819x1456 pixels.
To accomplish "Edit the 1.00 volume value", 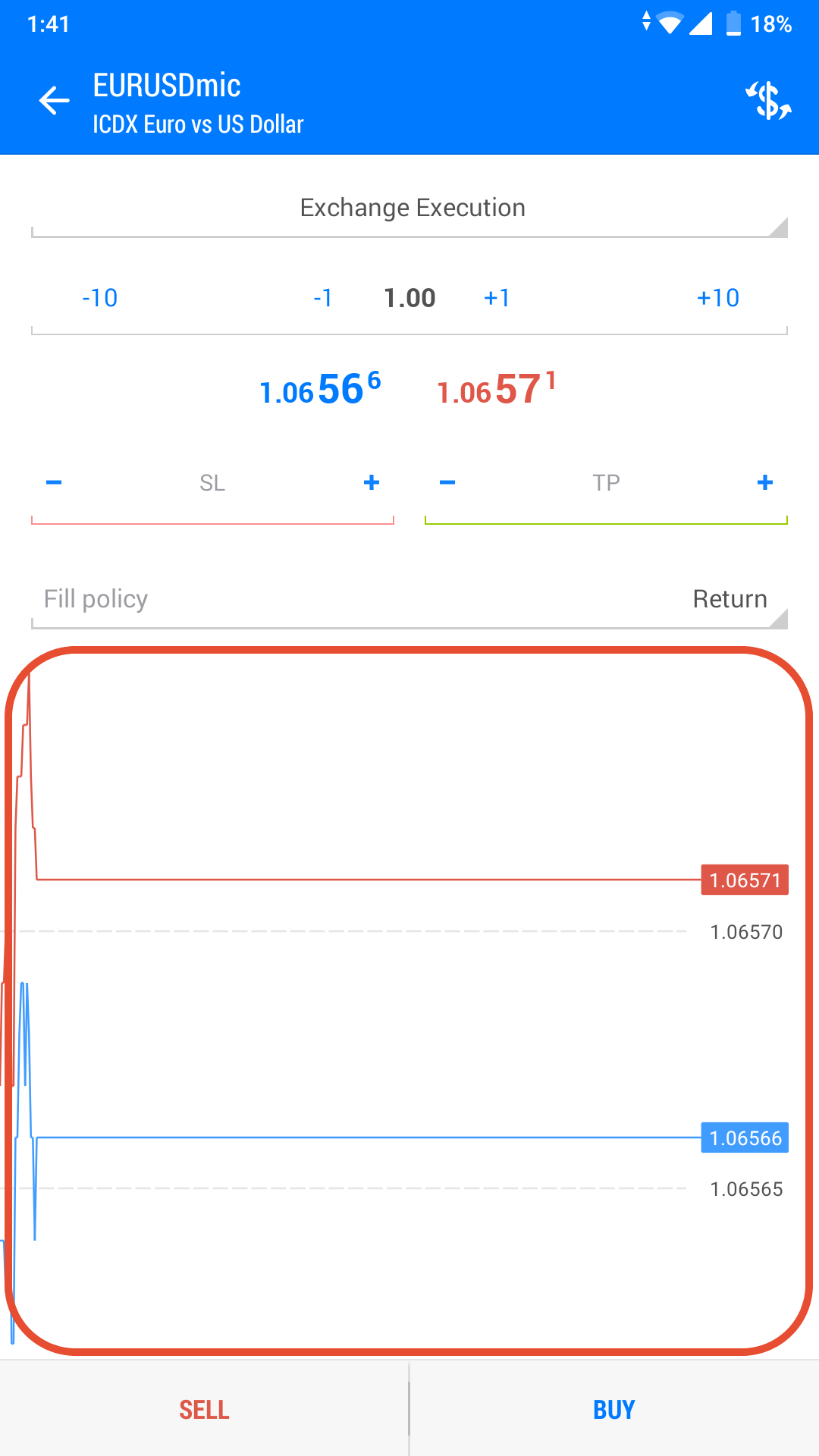I will [x=409, y=298].
